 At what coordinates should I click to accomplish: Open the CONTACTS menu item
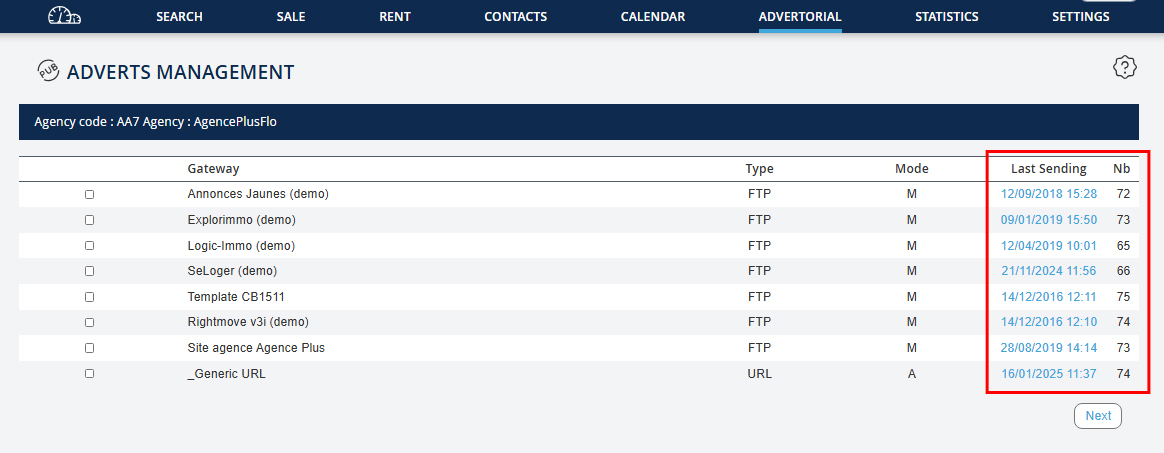pyautogui.click(x=515, y=17)
